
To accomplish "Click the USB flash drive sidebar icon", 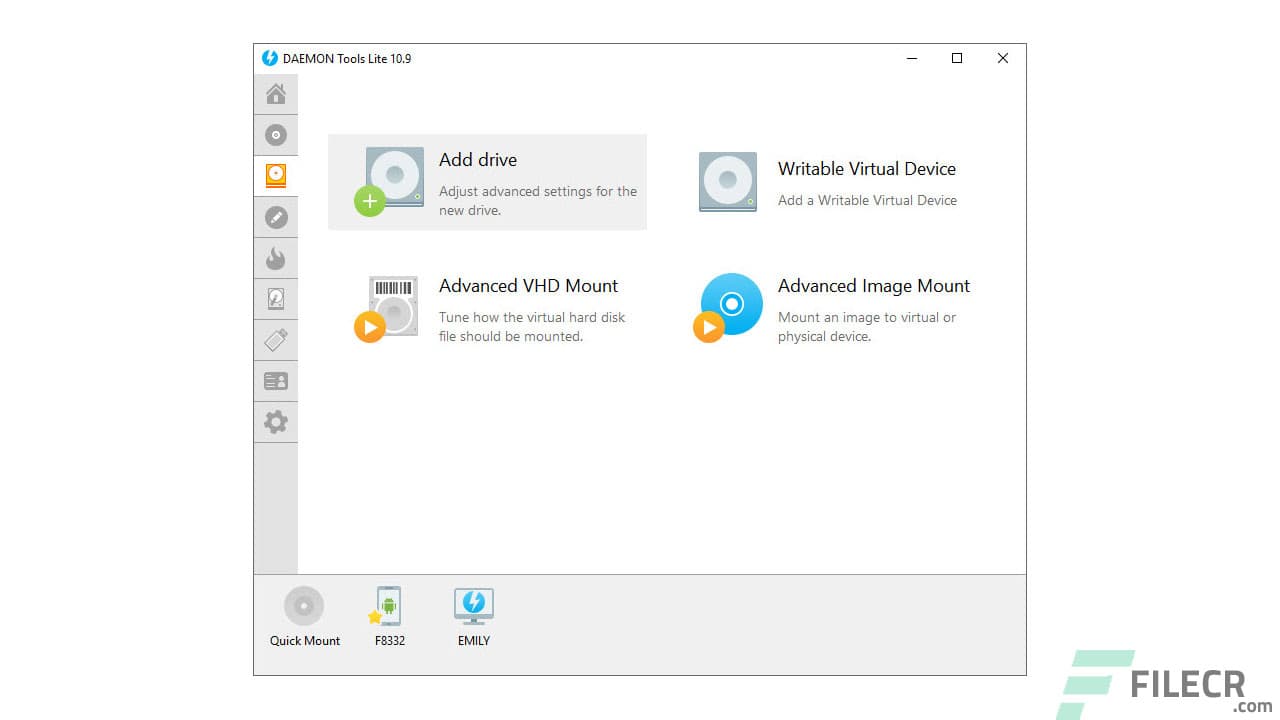I will tap(275, 339).
